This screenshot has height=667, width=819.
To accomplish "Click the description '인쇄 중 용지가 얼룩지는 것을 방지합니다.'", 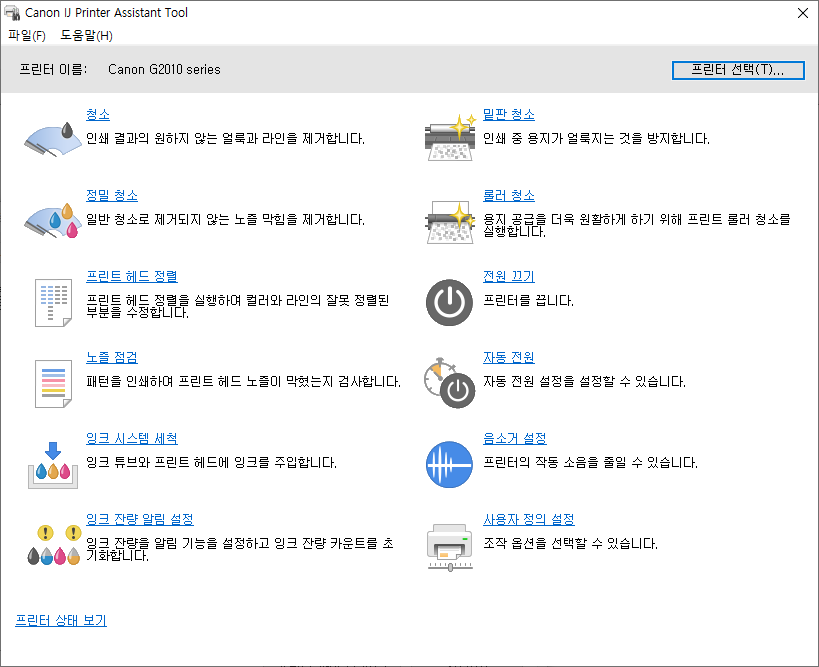I will [x=596, y=138].
